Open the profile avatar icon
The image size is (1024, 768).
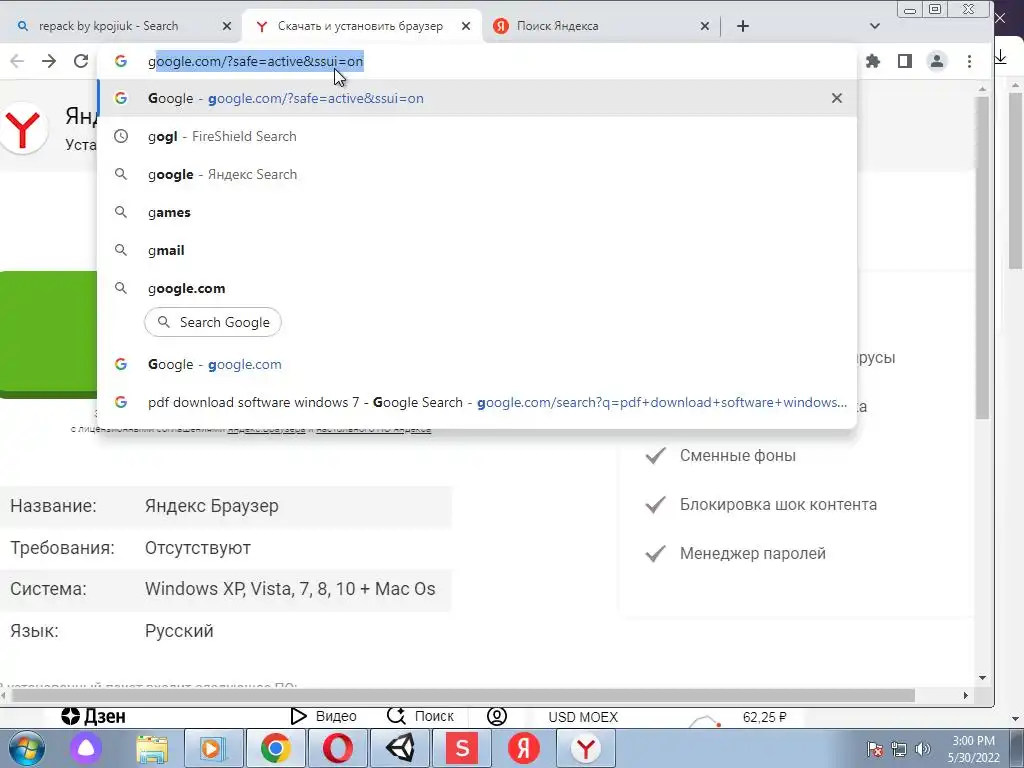click(937, 61)
